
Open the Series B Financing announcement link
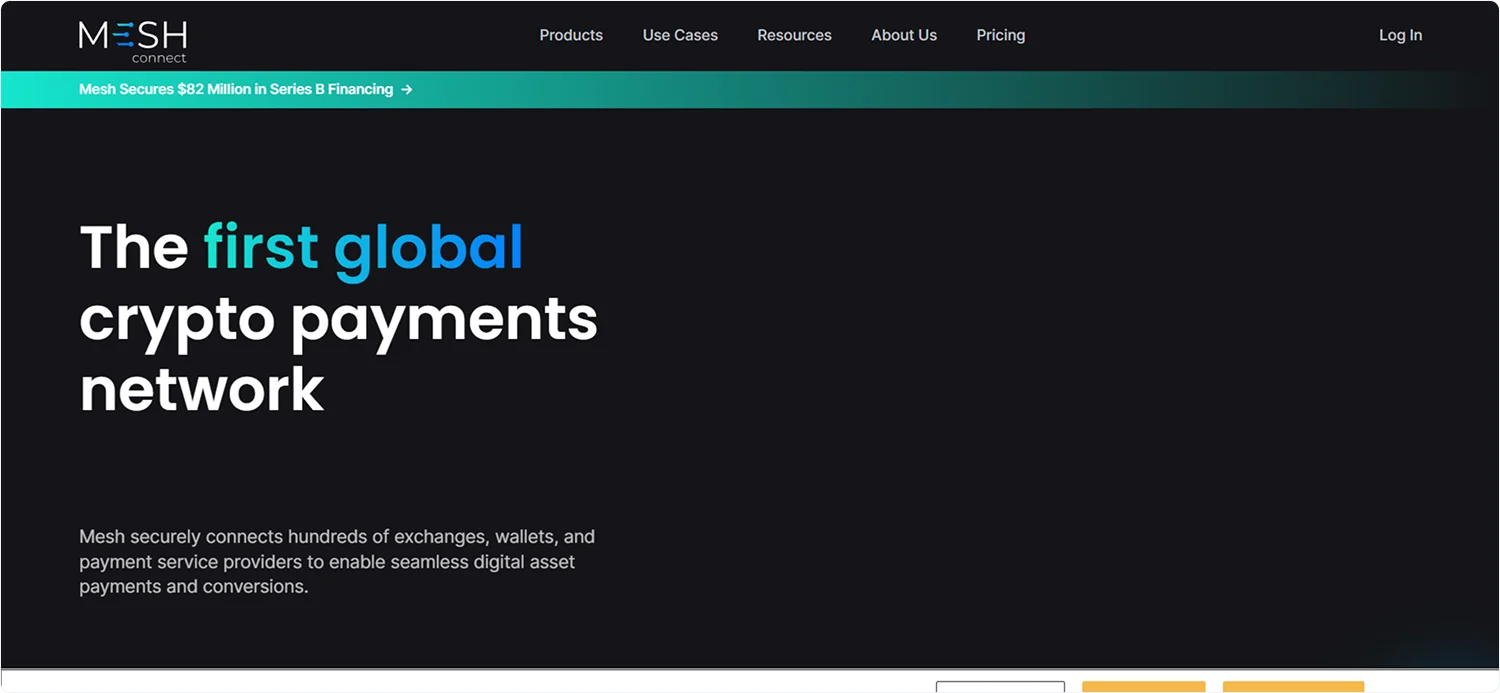pyautogui.click(x=246, y=89)
